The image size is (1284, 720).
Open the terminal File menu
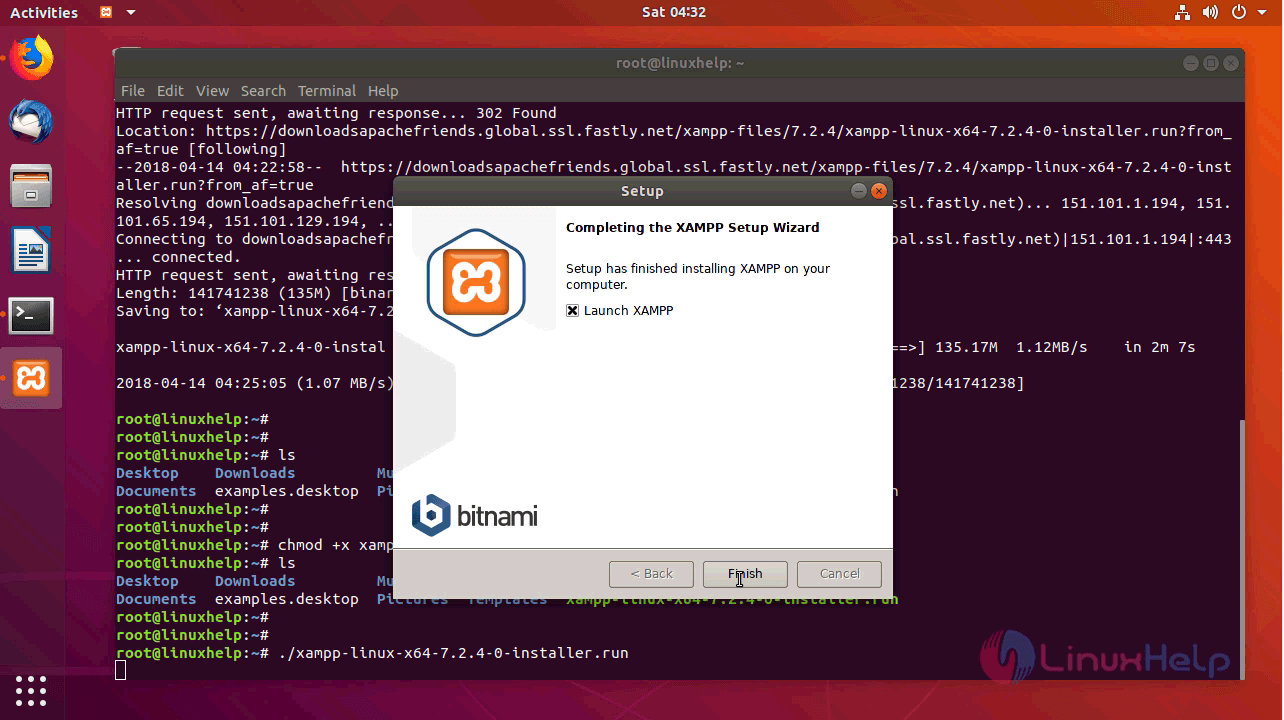pos(133,90)
